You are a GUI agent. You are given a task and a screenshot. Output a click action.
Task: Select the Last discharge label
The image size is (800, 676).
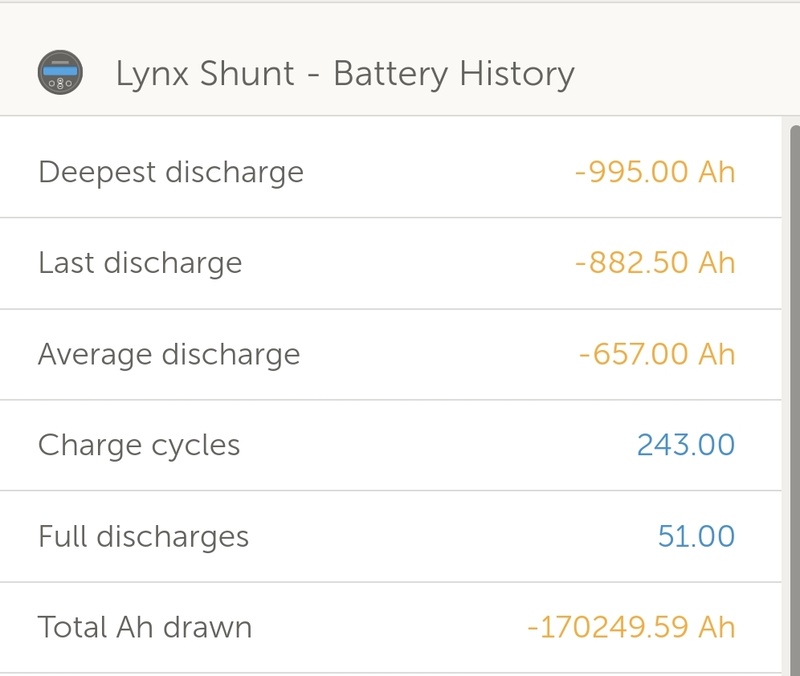pyautogui.click(x=140, y=263)
